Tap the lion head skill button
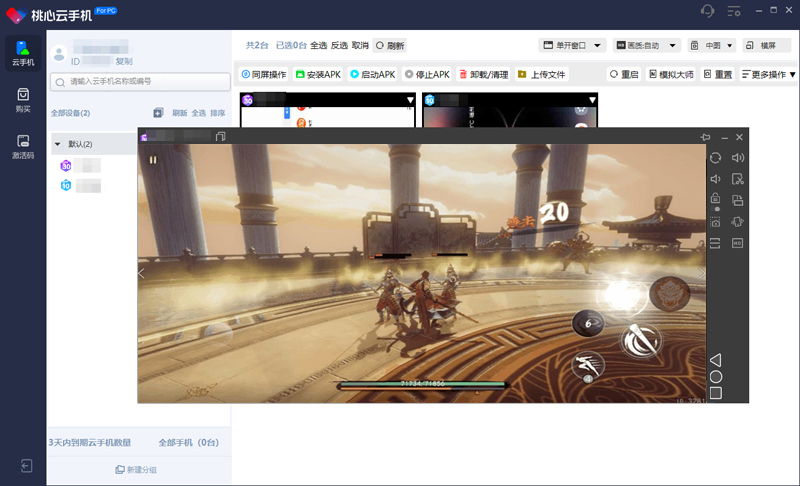The width and height of the screenshot is (800, 486). click(669, 294)
